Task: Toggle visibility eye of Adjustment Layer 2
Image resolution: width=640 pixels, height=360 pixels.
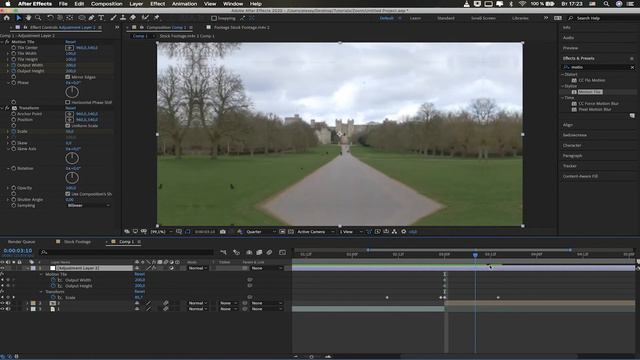Action: [x=2, y=268]
